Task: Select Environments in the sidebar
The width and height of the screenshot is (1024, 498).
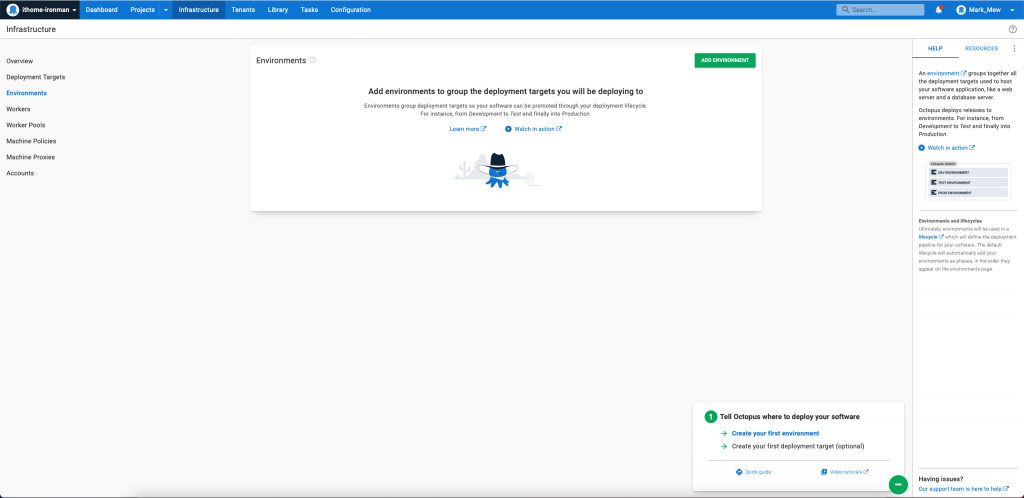Action: (27, 93)
